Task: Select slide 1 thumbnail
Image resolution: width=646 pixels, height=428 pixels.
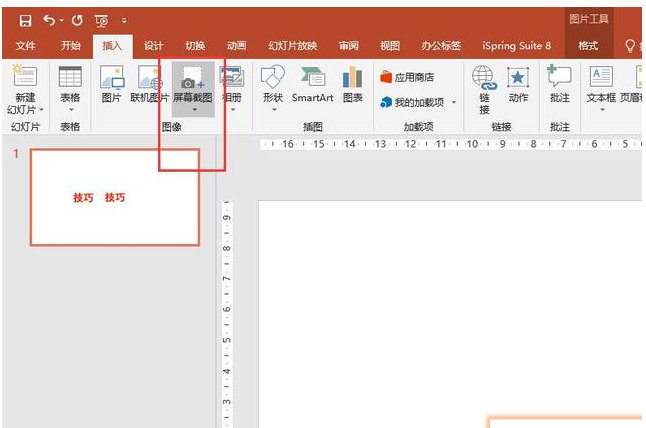Action: click(x=115, y=197)
